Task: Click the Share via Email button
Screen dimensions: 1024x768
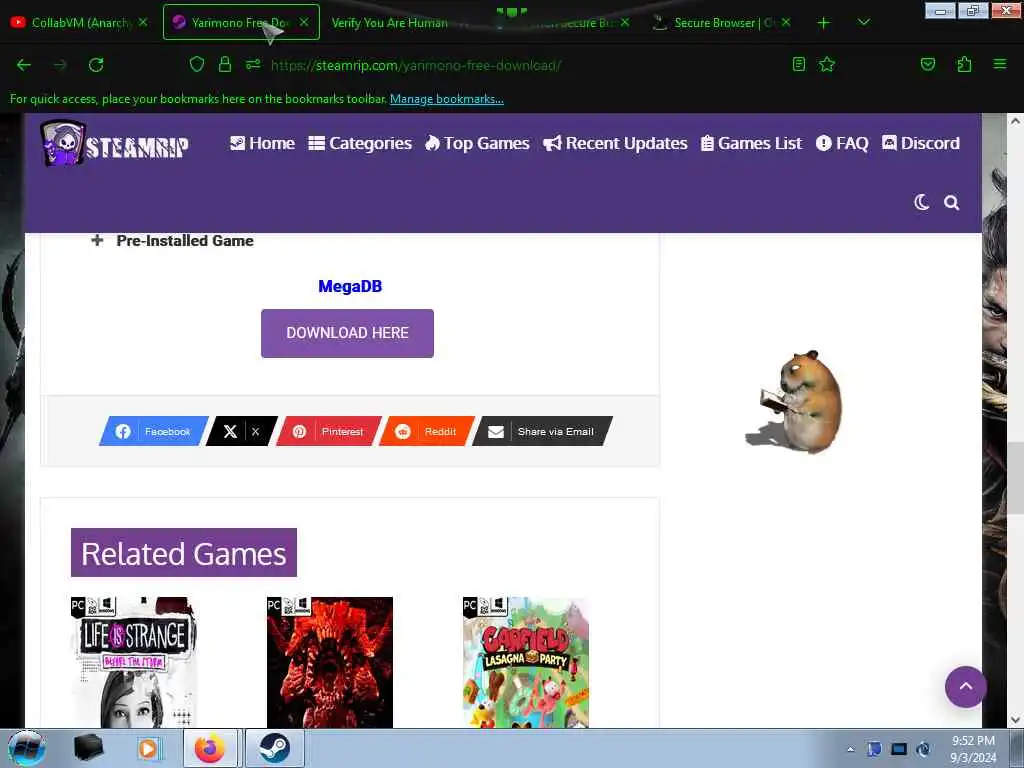Action: coord(542,431)
